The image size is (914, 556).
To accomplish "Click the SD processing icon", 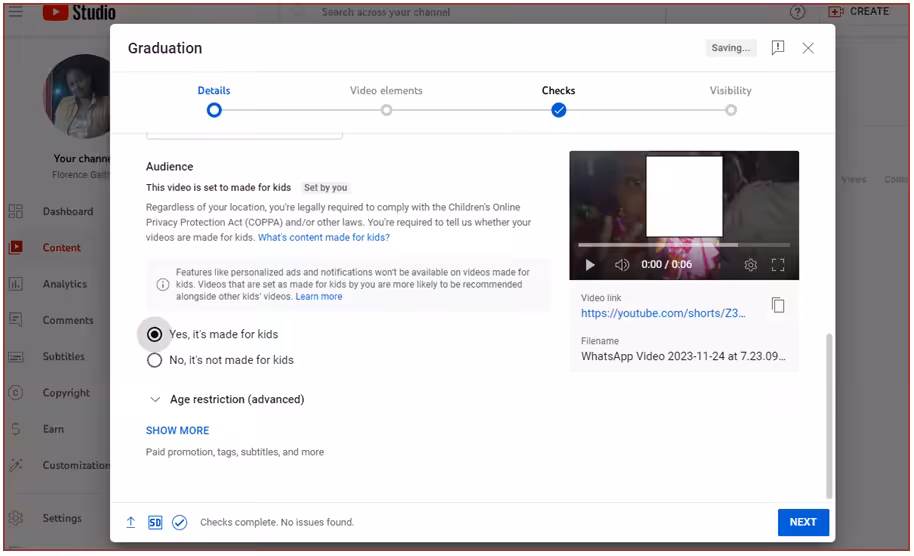I will [155, 522].
